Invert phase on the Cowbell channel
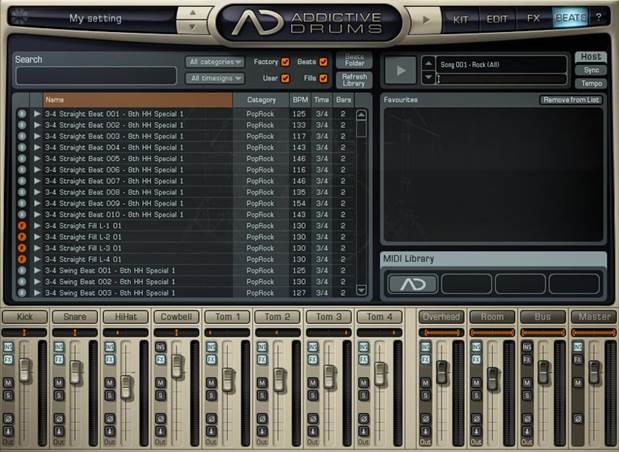 [x=160, y=418]
